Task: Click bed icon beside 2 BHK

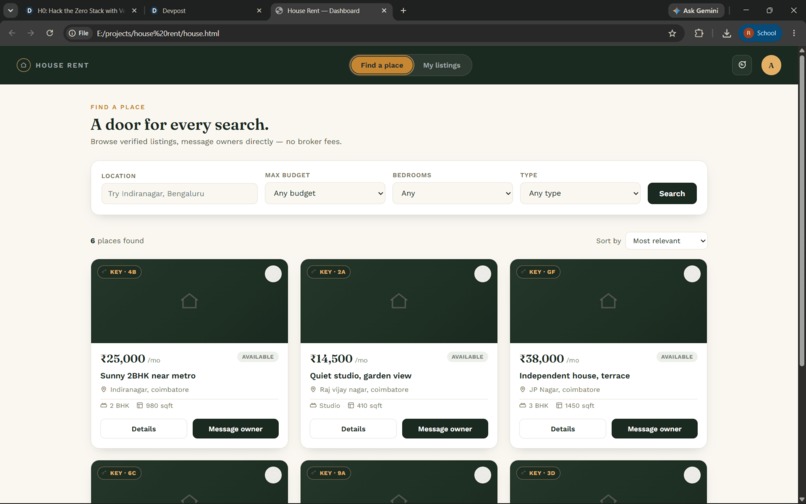Action: click(103, 405)
